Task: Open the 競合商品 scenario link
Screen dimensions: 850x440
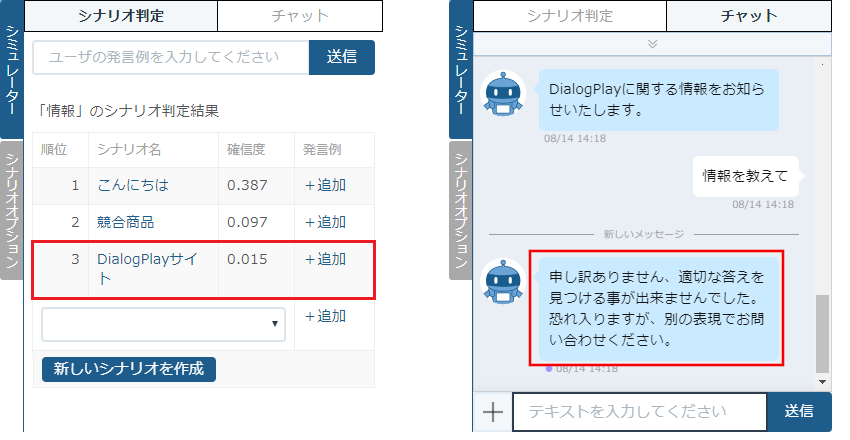Action: (x=125, y=222)
